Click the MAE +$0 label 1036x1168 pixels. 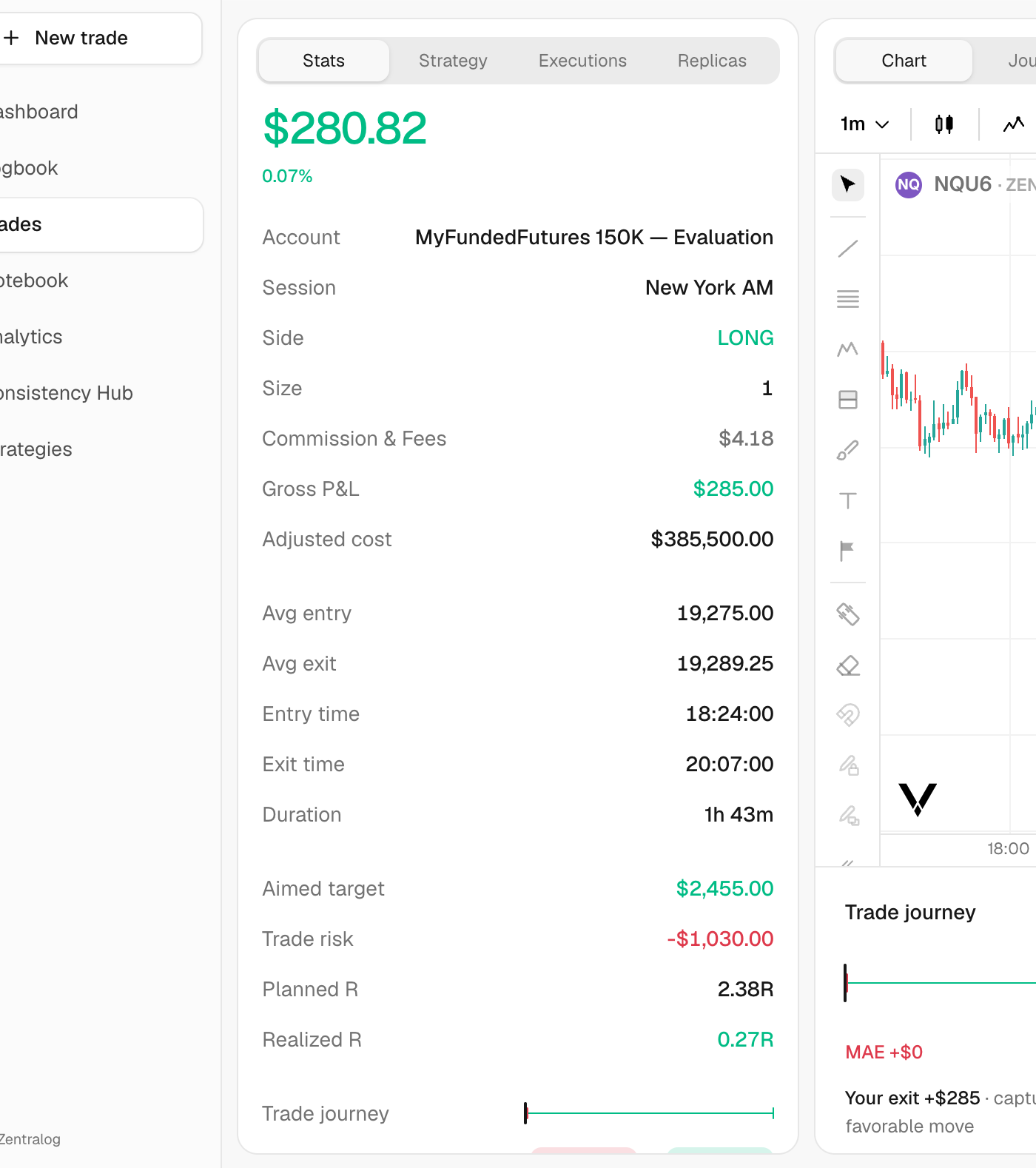(x=884, y=1052)
